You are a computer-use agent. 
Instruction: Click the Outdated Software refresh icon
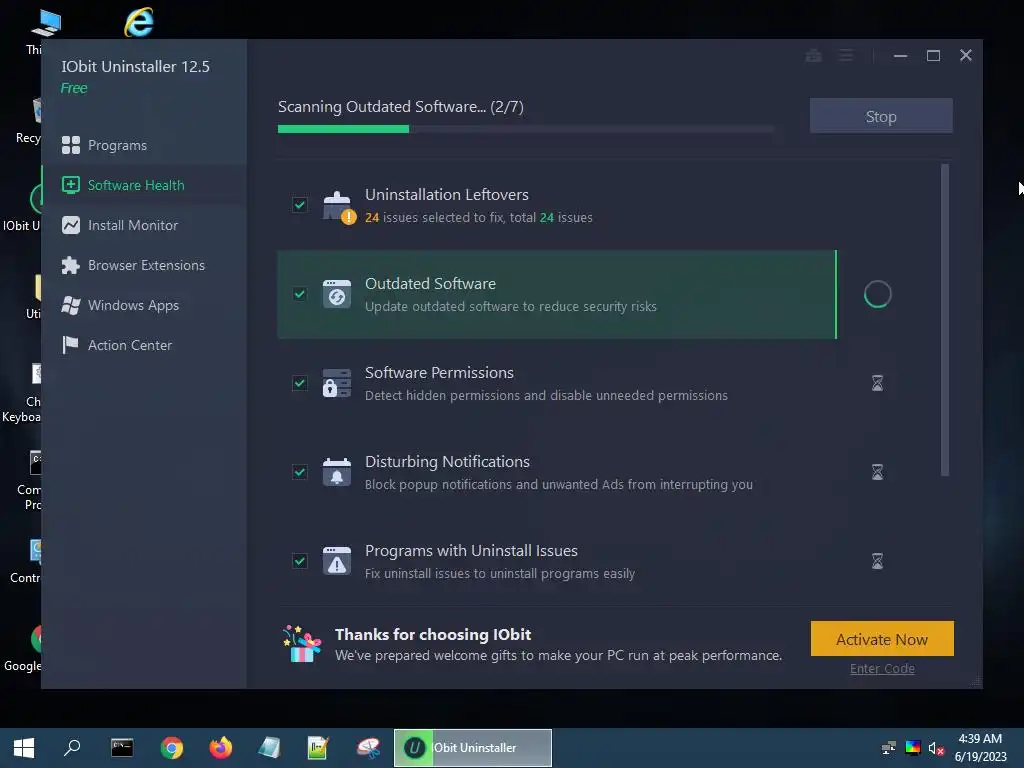click(x=337, y=295)
